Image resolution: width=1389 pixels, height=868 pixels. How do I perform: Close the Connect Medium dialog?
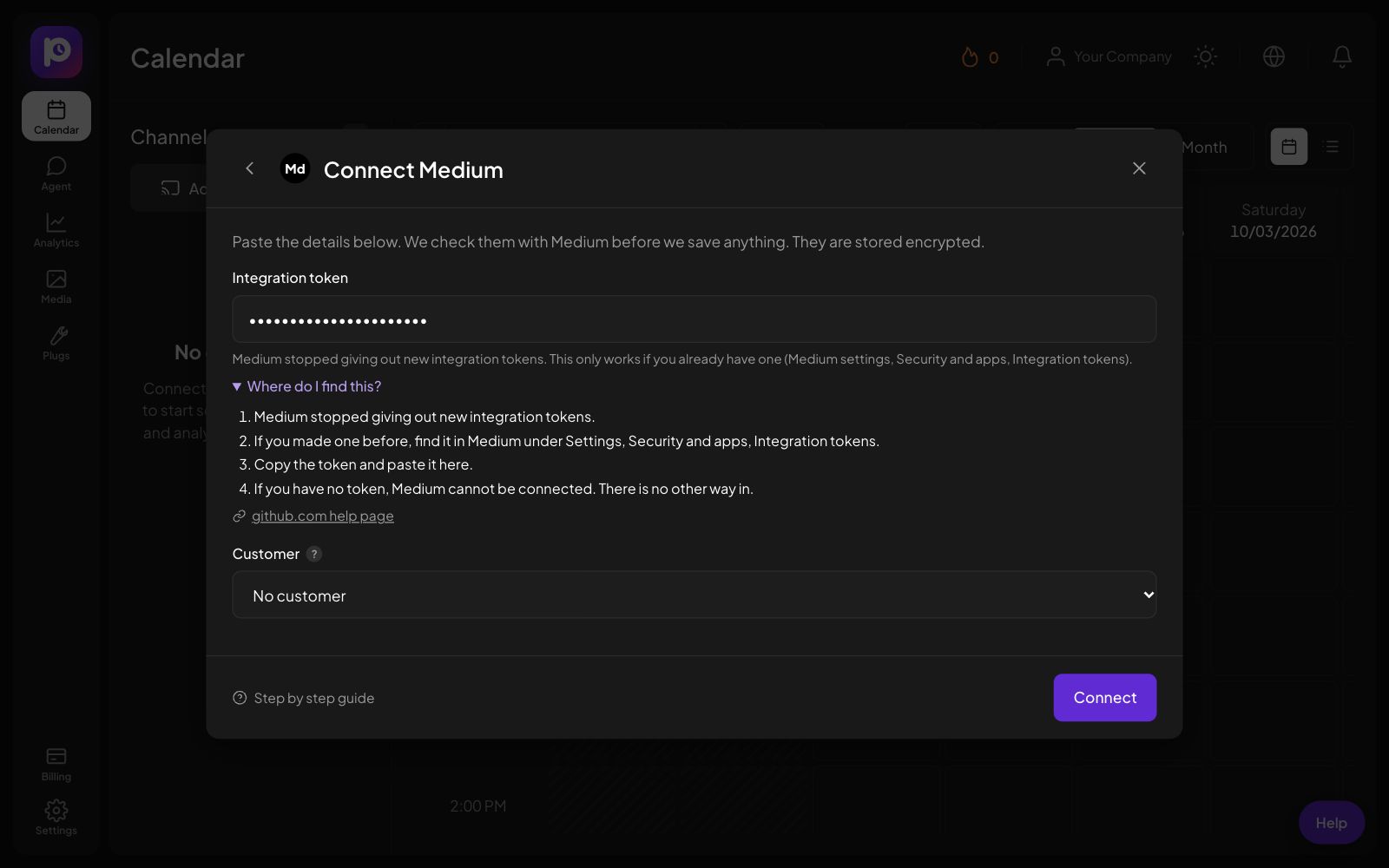pyautogui.click(x=1139, y=168)
